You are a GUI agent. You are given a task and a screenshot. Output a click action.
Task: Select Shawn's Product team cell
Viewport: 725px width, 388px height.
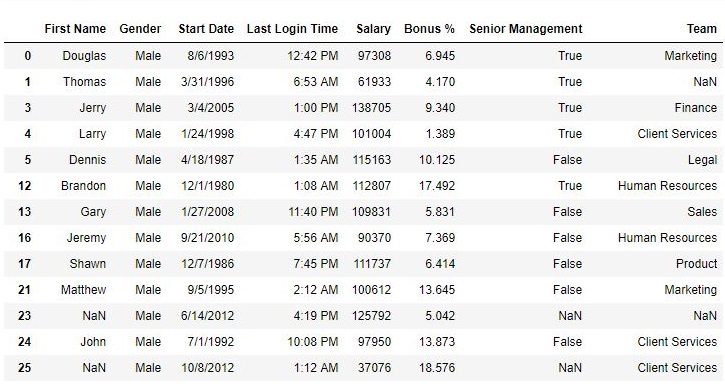click(697, 264)
